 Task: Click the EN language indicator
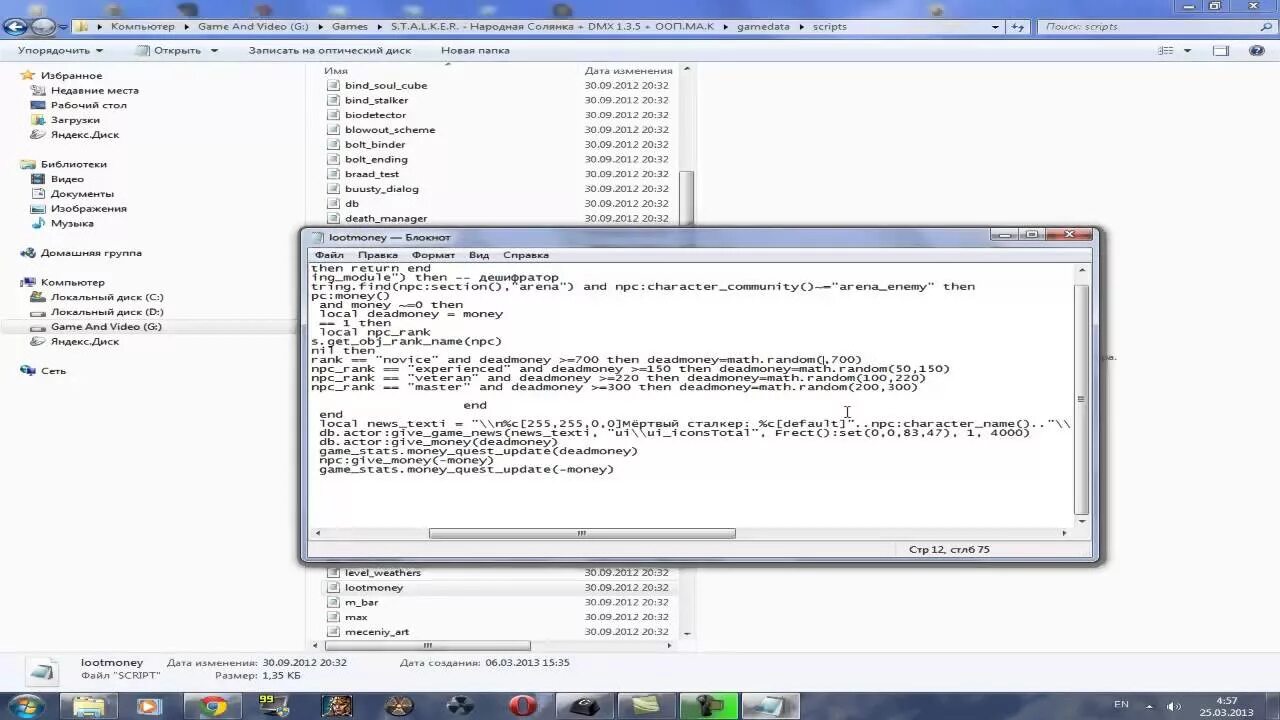point(1122,705)
